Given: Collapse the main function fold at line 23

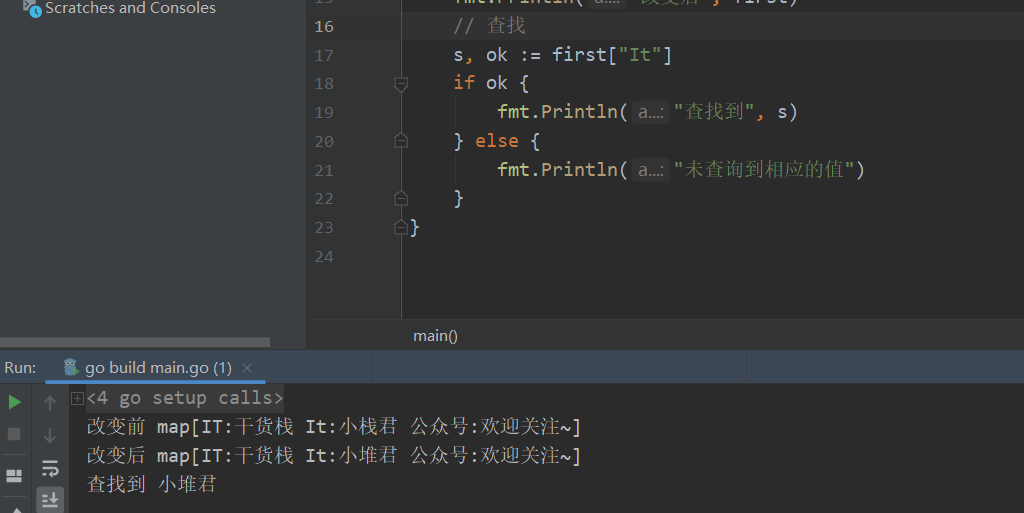Looking at the screenshot, I should pos(401,227).
